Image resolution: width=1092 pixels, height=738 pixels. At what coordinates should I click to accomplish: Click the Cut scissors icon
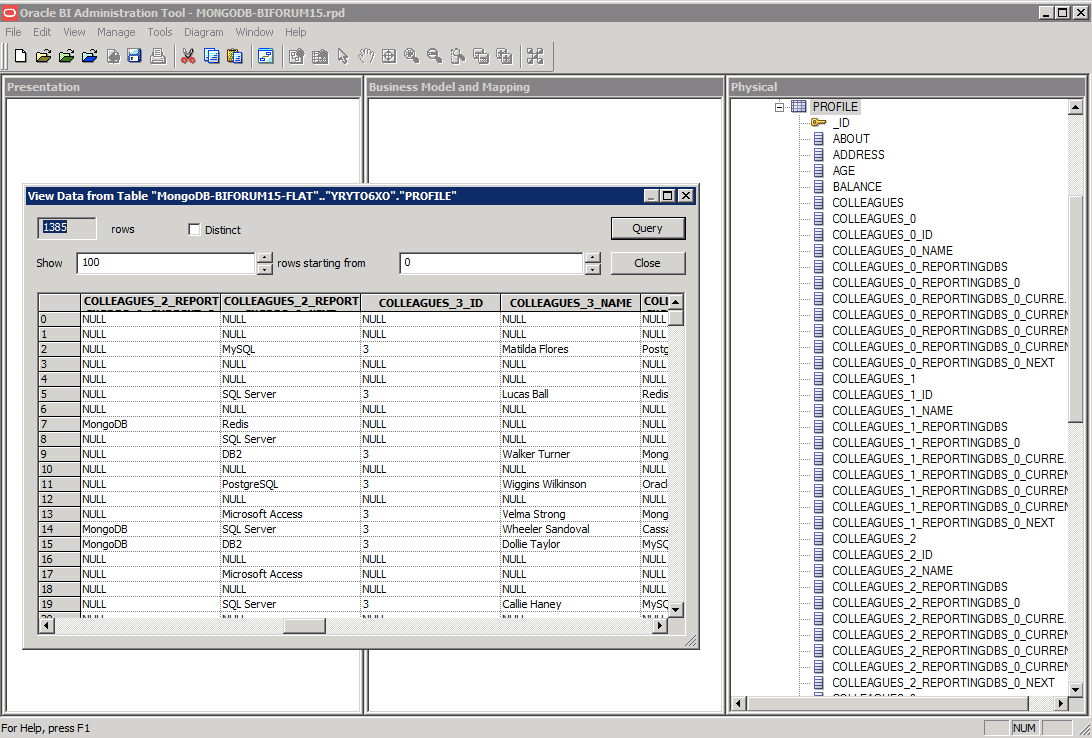click(x=188, y=56)
